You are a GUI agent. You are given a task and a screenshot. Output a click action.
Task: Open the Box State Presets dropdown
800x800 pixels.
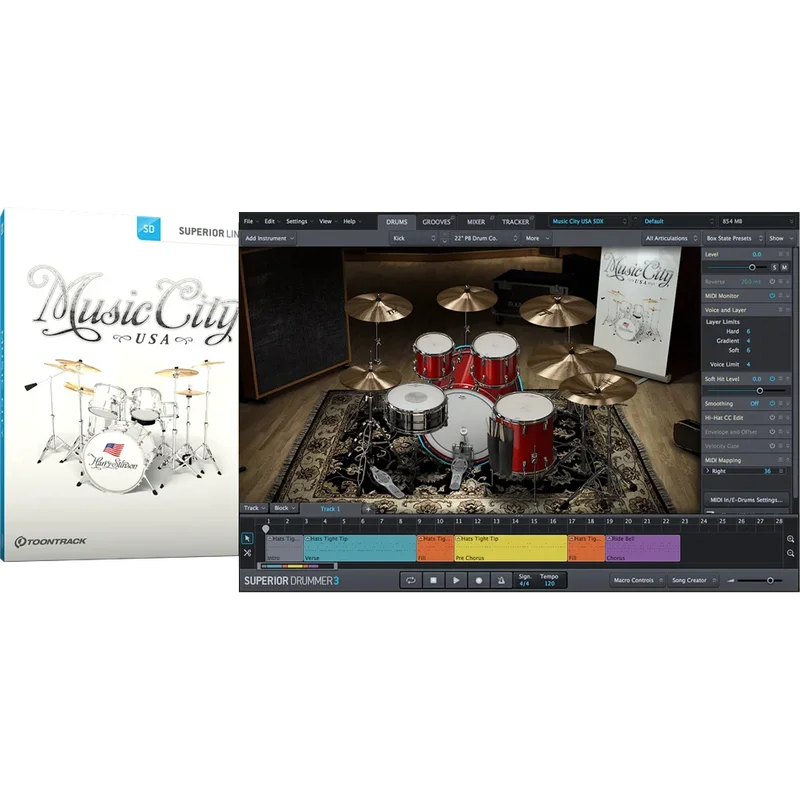click(x=733, y=238)
